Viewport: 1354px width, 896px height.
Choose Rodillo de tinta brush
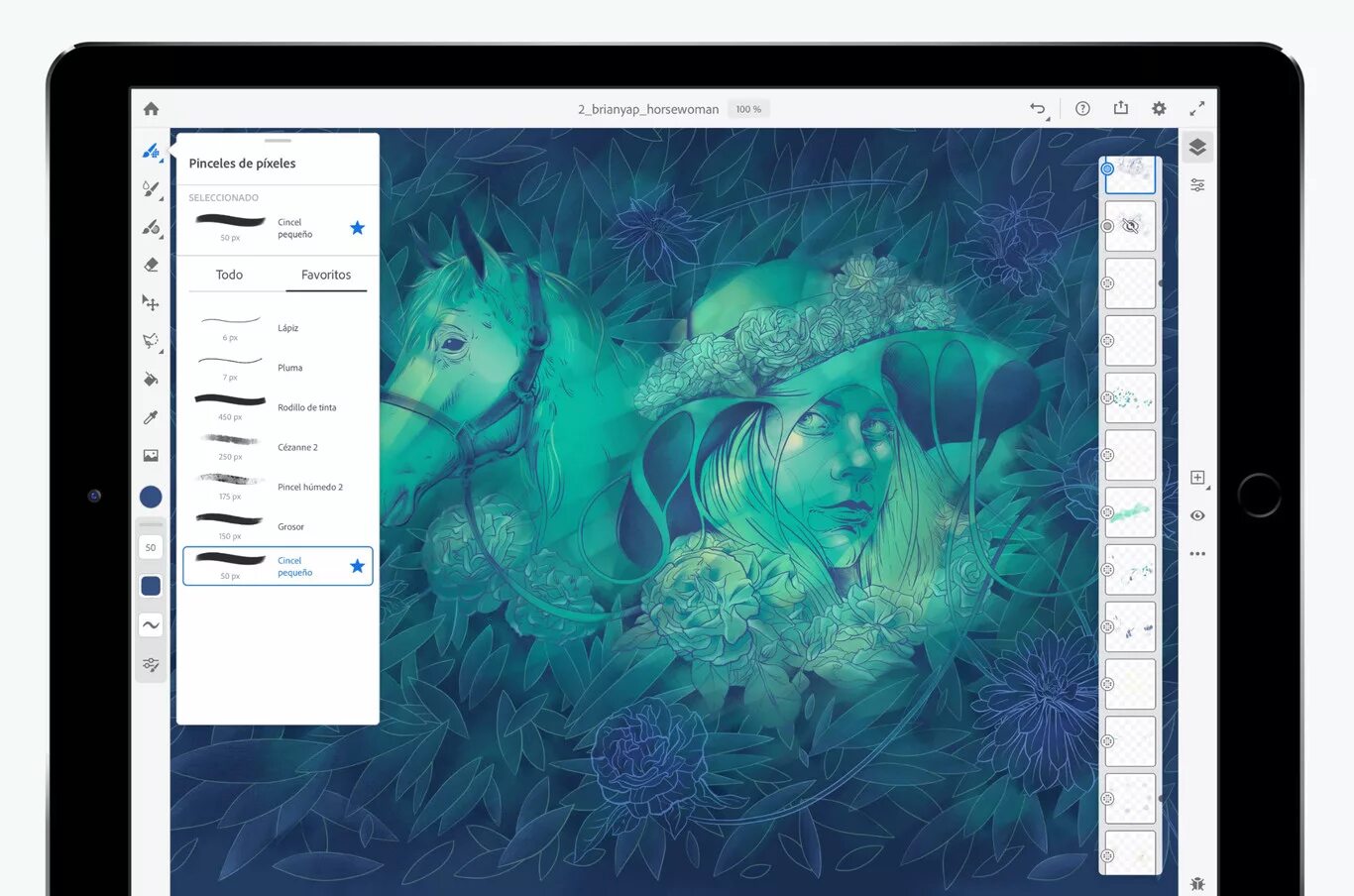tap(278, 406)
